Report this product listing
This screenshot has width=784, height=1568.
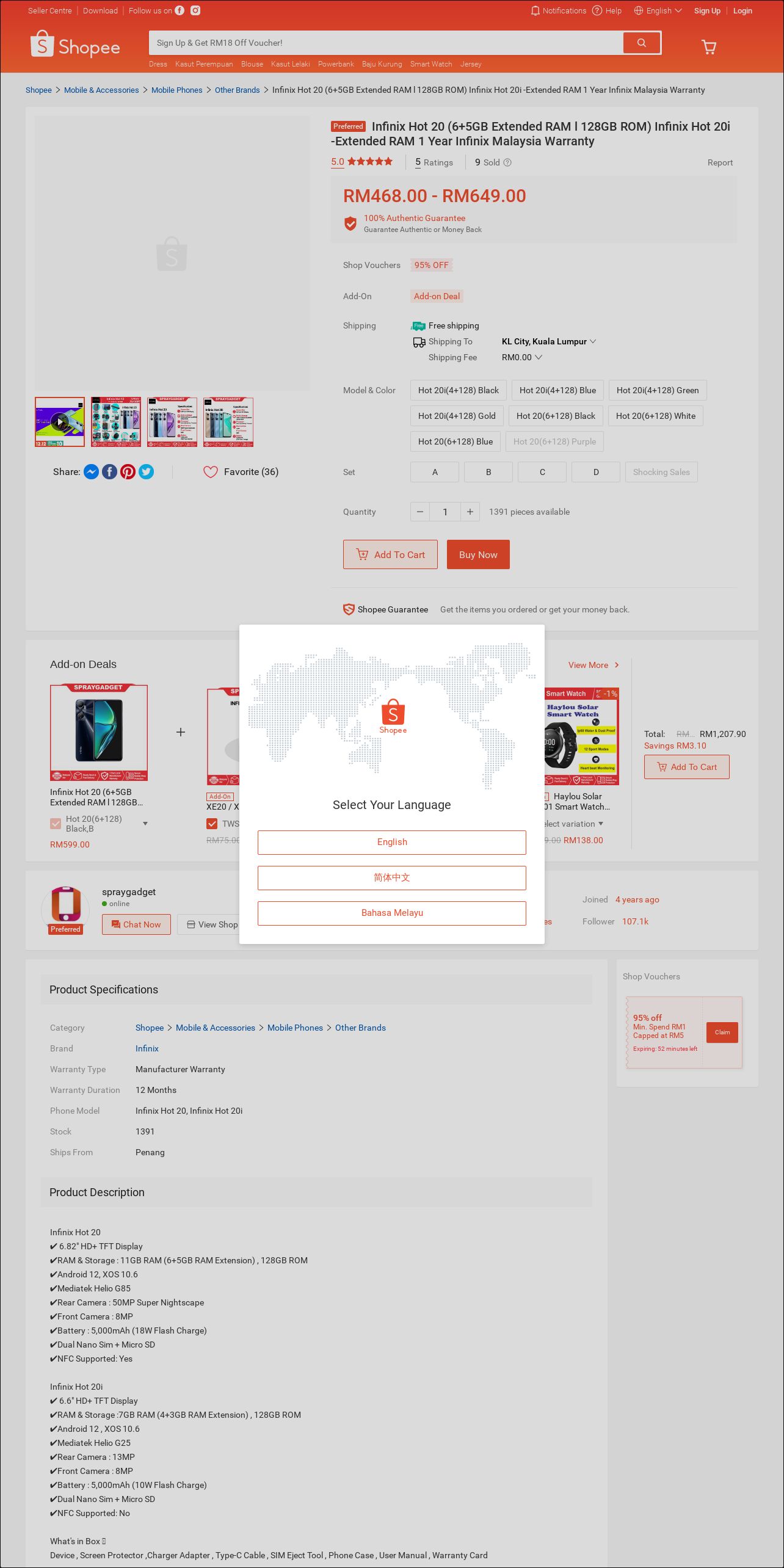tap(720, 162)
